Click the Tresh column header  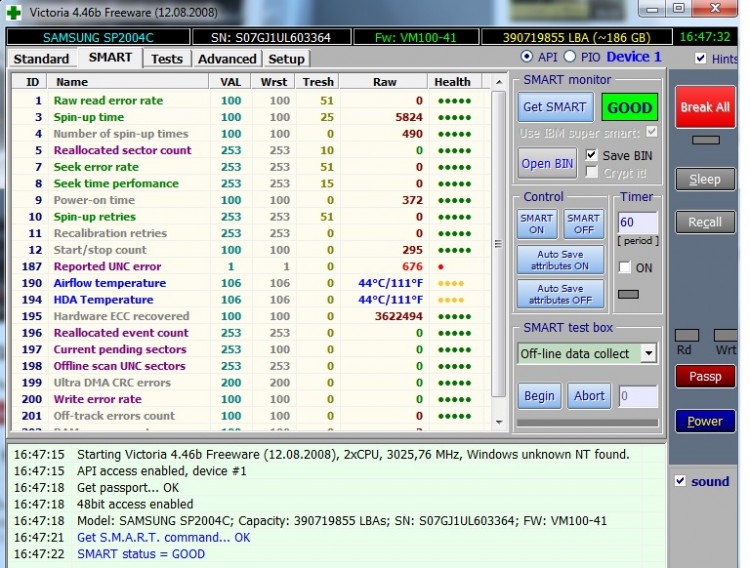coord(318,82)
